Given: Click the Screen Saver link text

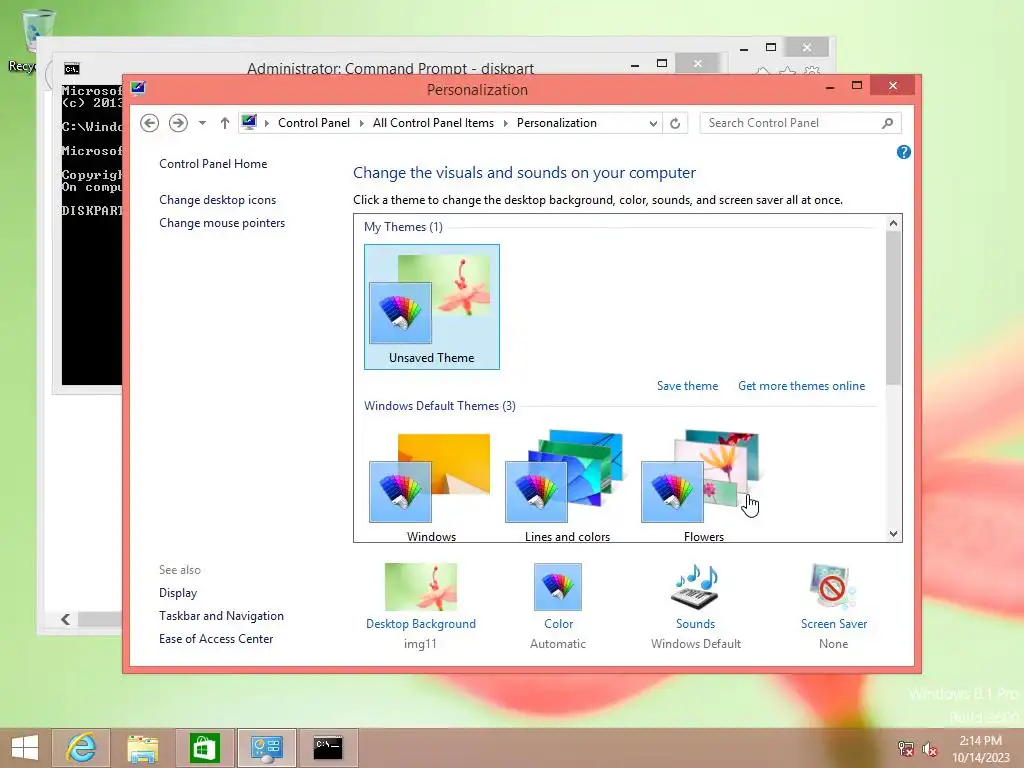Looking at the screenshot, I should (834, 624).
